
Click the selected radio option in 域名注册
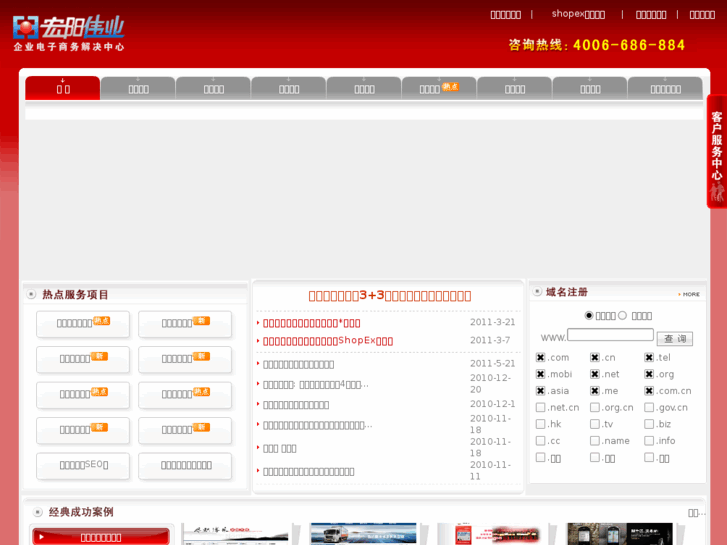[589, 315]
